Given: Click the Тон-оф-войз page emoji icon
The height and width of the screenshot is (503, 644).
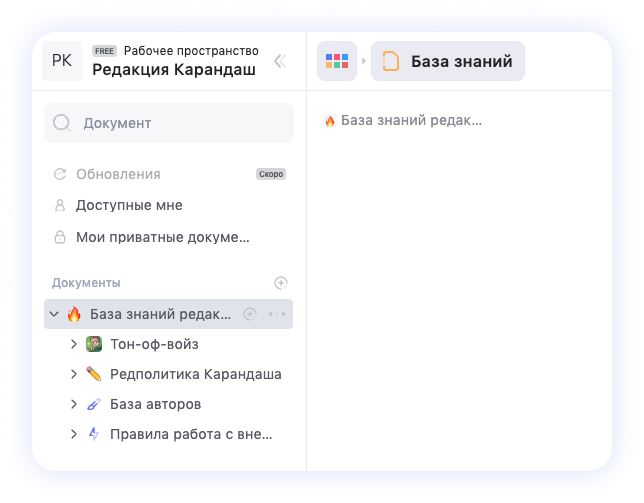Looking at the screenshot, I should pos(94,344).
